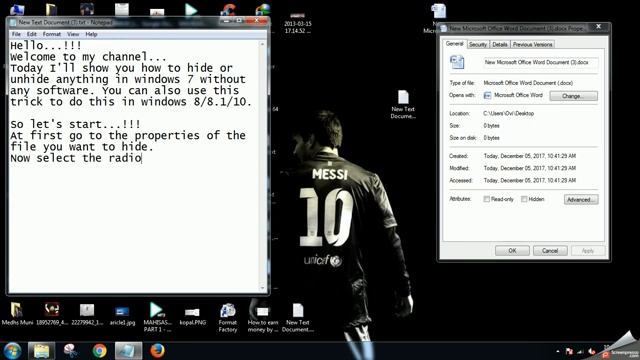The height and width of the screenshot is (360, 640).
Task: Click the volume speaker tray icon
Action: pos(591,351)
